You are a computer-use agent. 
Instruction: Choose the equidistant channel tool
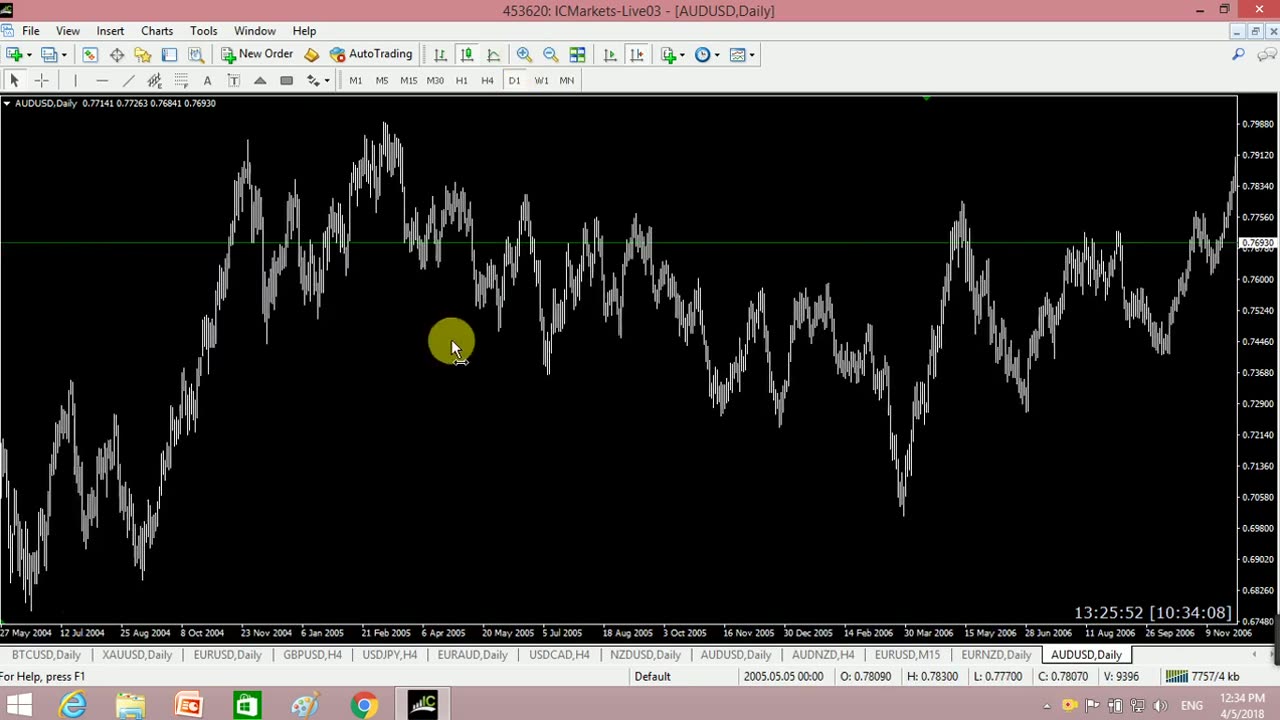(x=154, y=81)
